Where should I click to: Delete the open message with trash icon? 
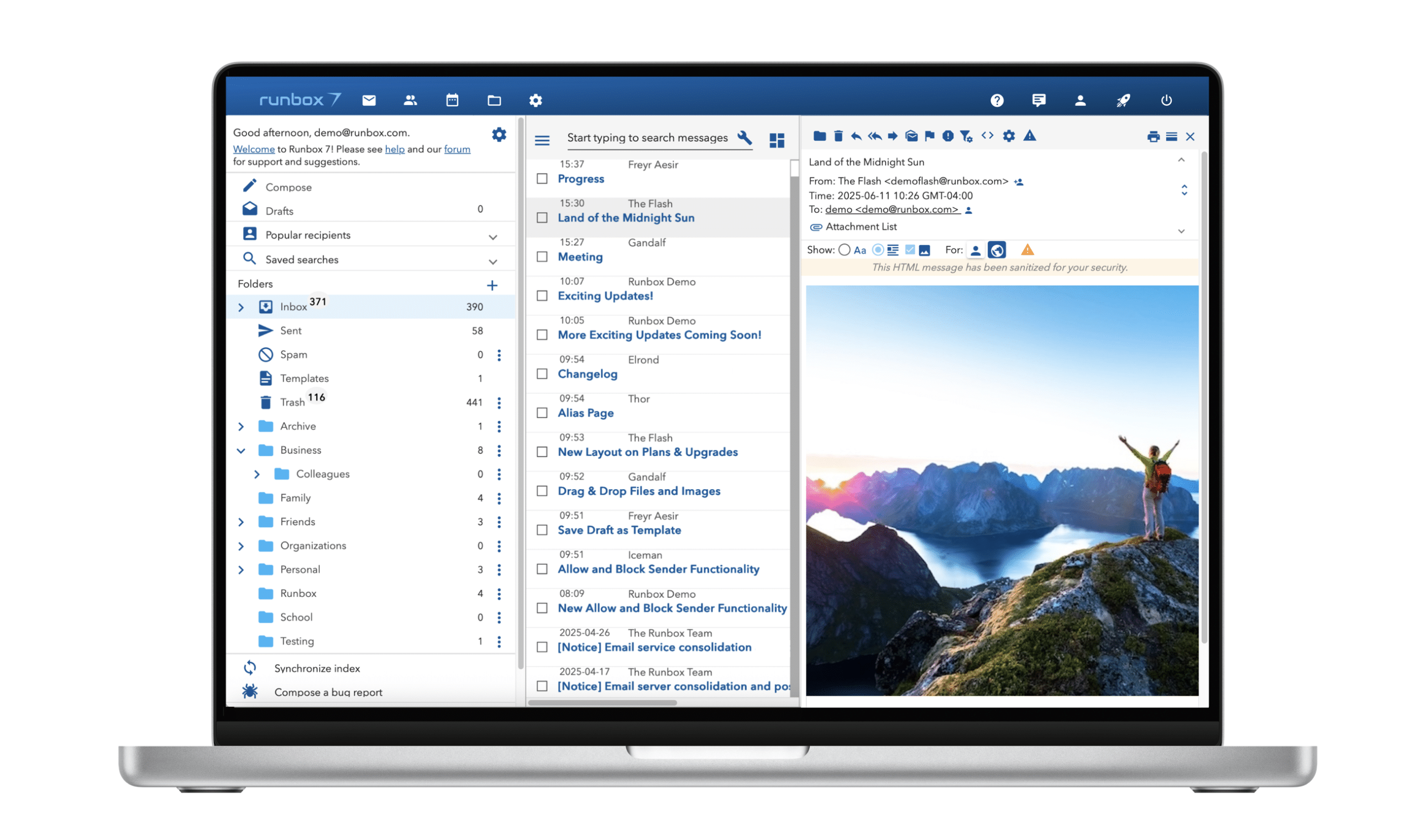click(838, 136)
